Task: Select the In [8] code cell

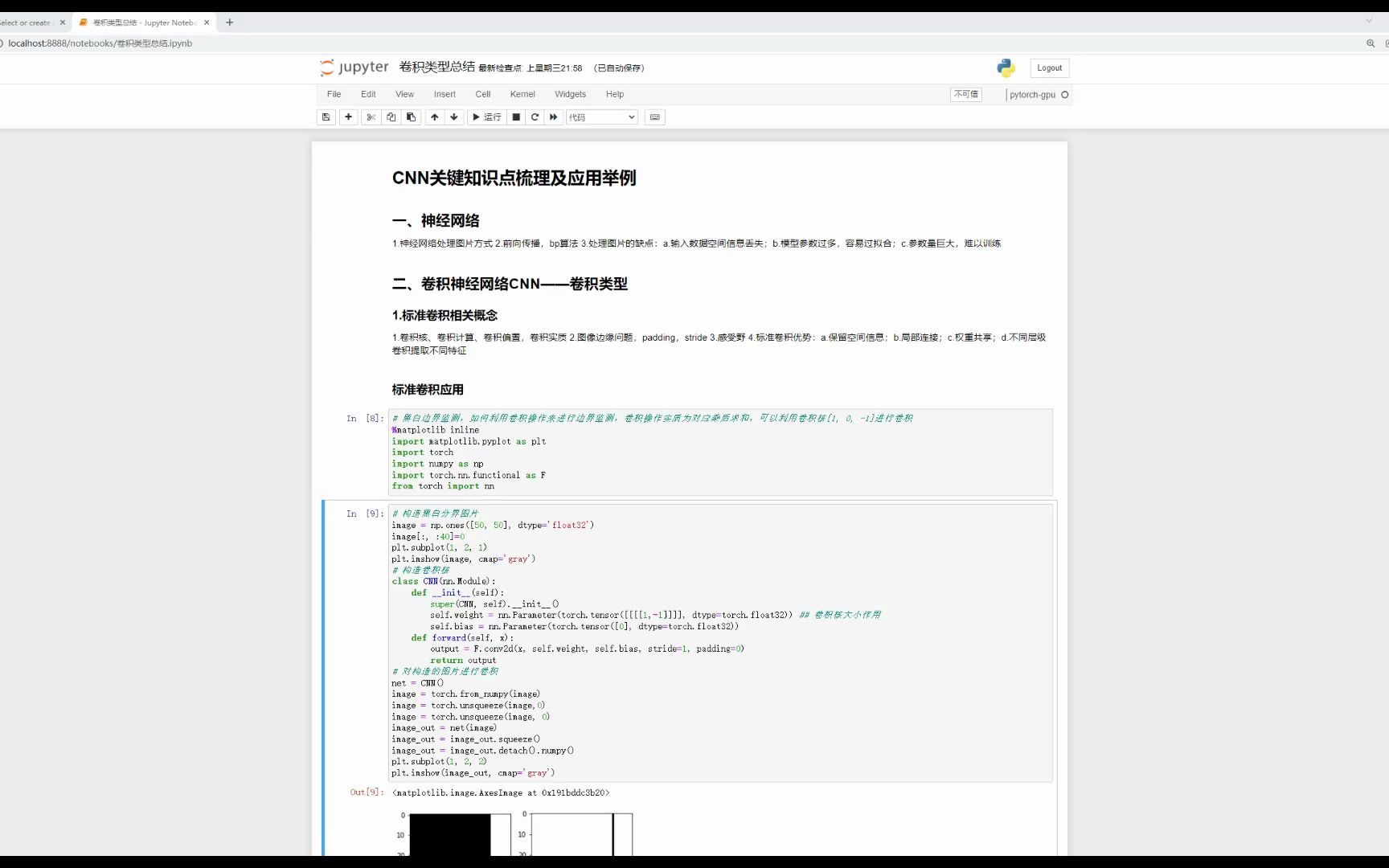Action: point(720,452)
